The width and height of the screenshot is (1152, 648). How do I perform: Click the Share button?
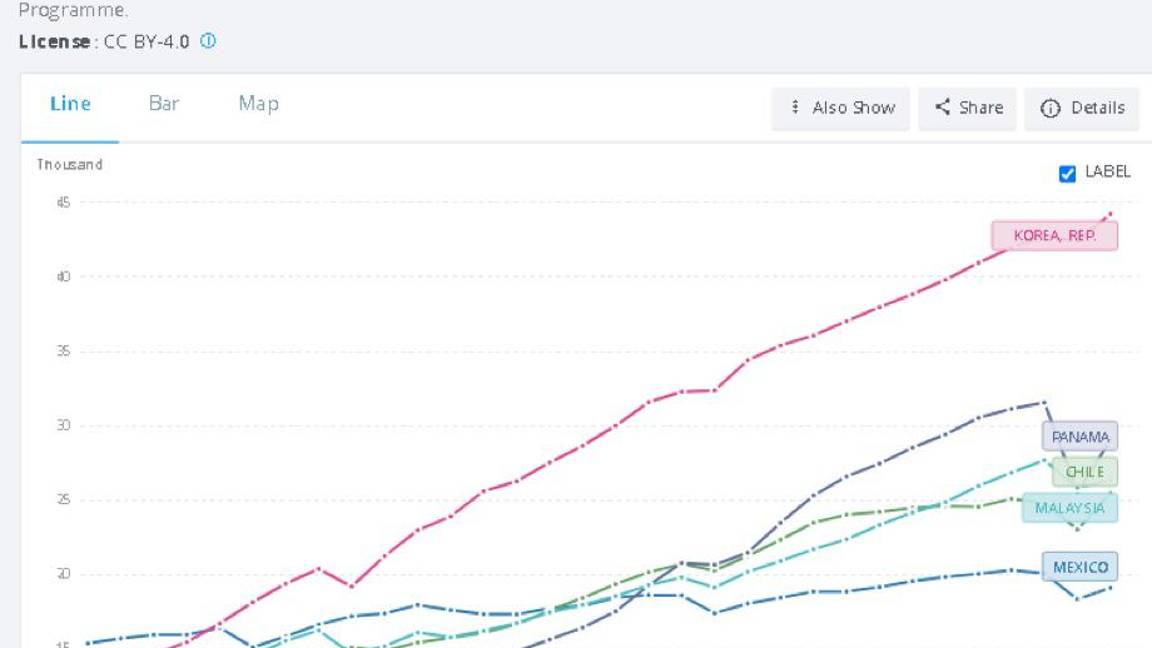pos(968,108)
